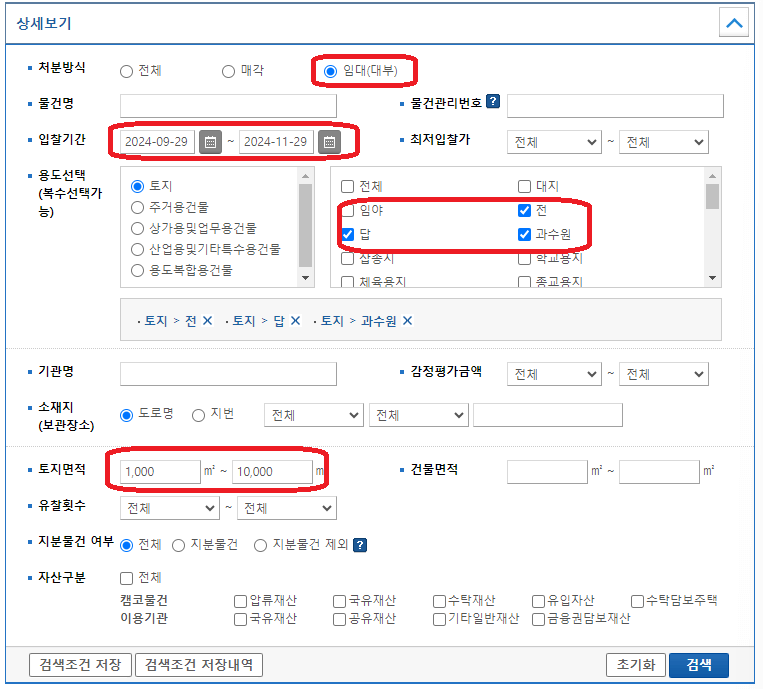Image resolution: width=763 pixels, height=689 pixels.
Task: Check 공유재산 under 이용기관
Action: pyautogui.click(x=340, y=619)
